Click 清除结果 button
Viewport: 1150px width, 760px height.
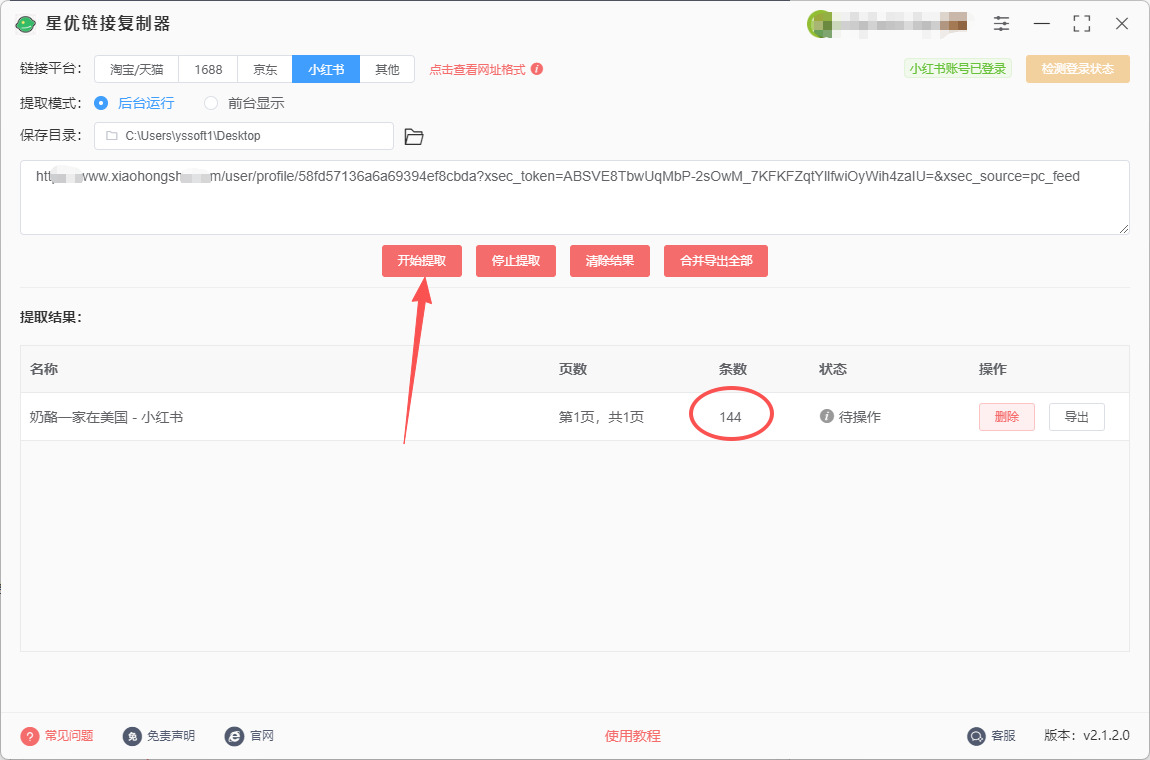coord(609,261)
